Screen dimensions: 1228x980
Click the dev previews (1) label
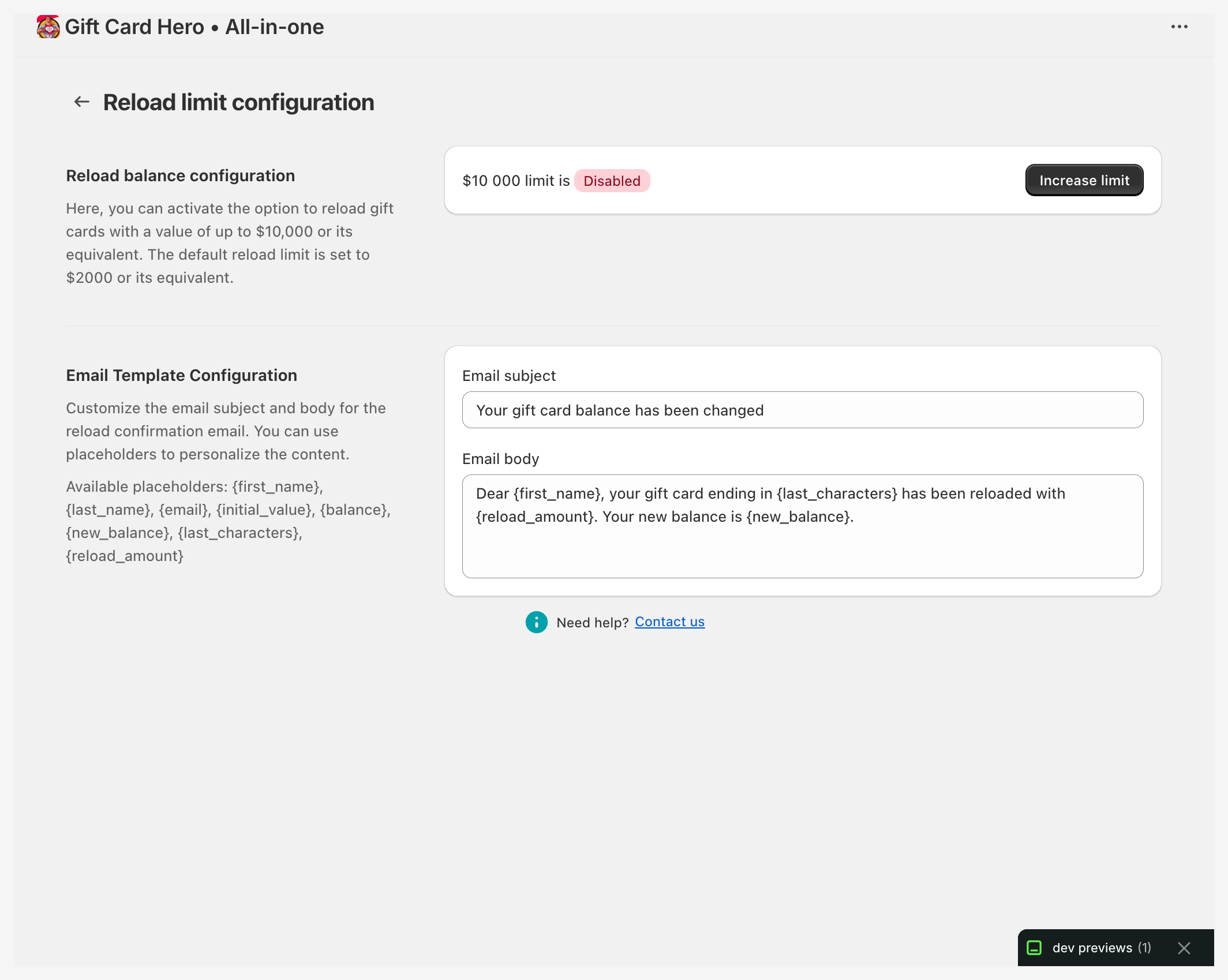click(x=1101, y=948)
